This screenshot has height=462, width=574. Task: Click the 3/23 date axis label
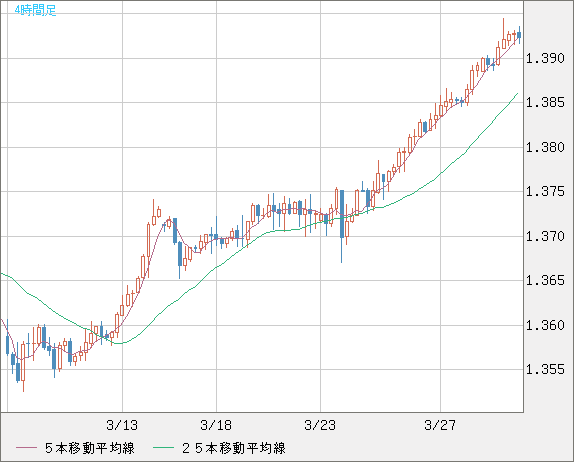320,425
